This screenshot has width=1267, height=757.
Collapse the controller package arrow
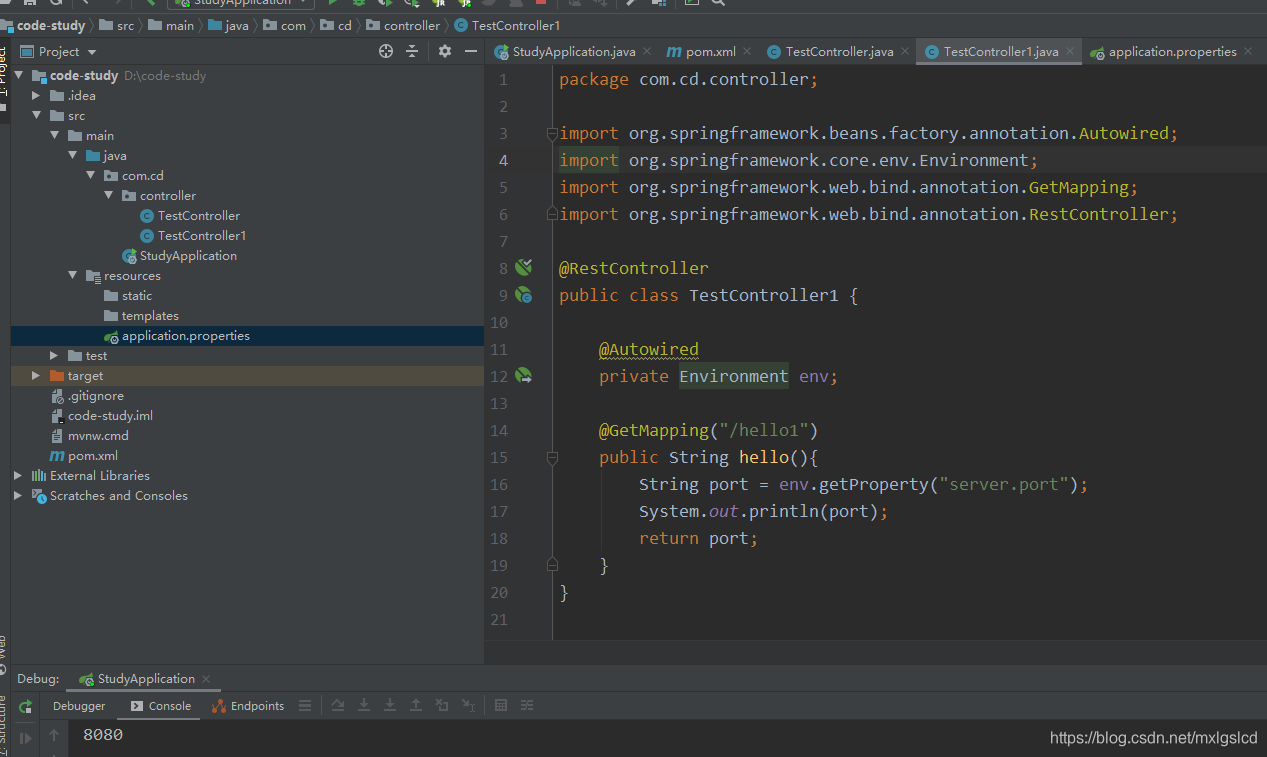109,196
